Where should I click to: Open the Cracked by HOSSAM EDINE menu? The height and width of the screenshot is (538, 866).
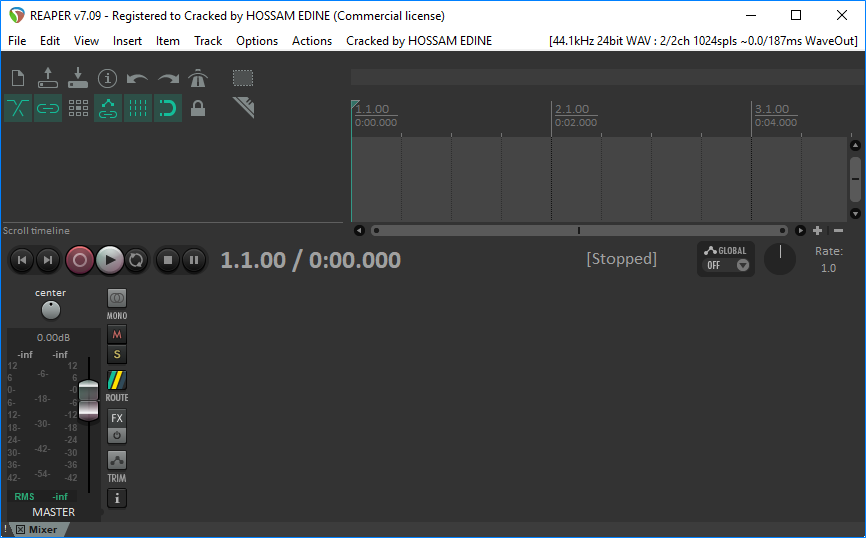coord(419,41)
